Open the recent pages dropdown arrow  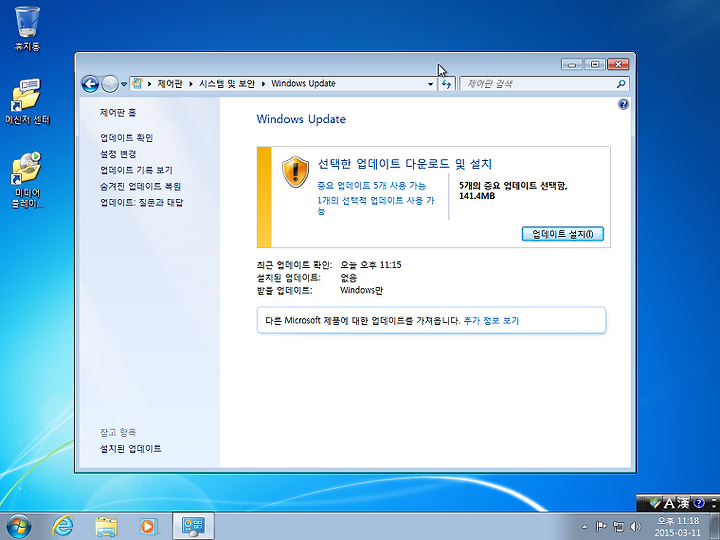click(x=124, y=84)
